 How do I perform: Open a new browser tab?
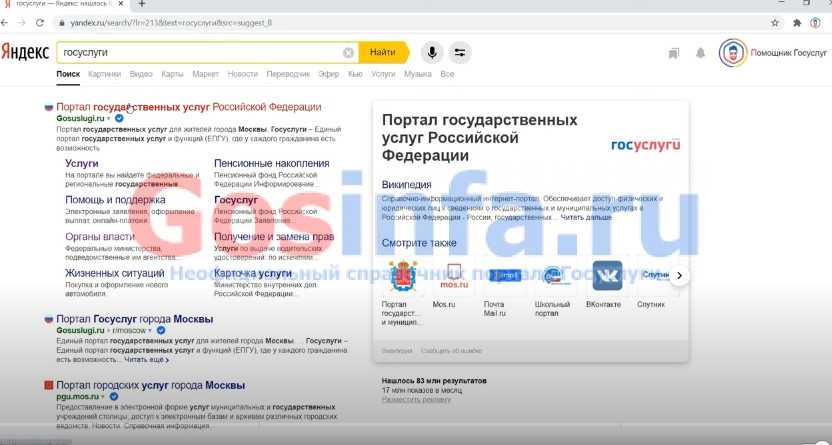coord(141,5)
